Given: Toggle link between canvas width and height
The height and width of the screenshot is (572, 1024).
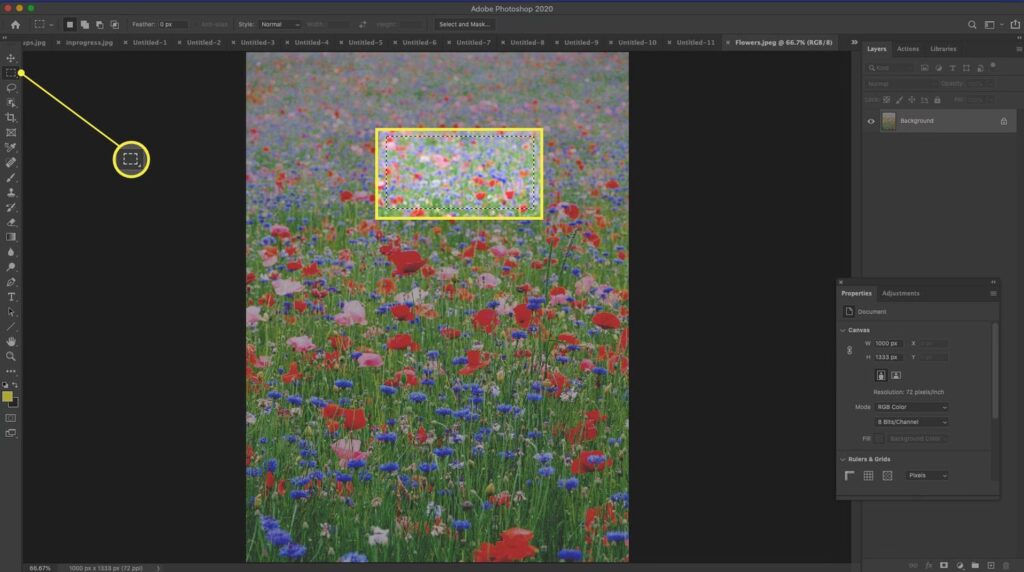Looking at the screenshot, I should (849, 350).
